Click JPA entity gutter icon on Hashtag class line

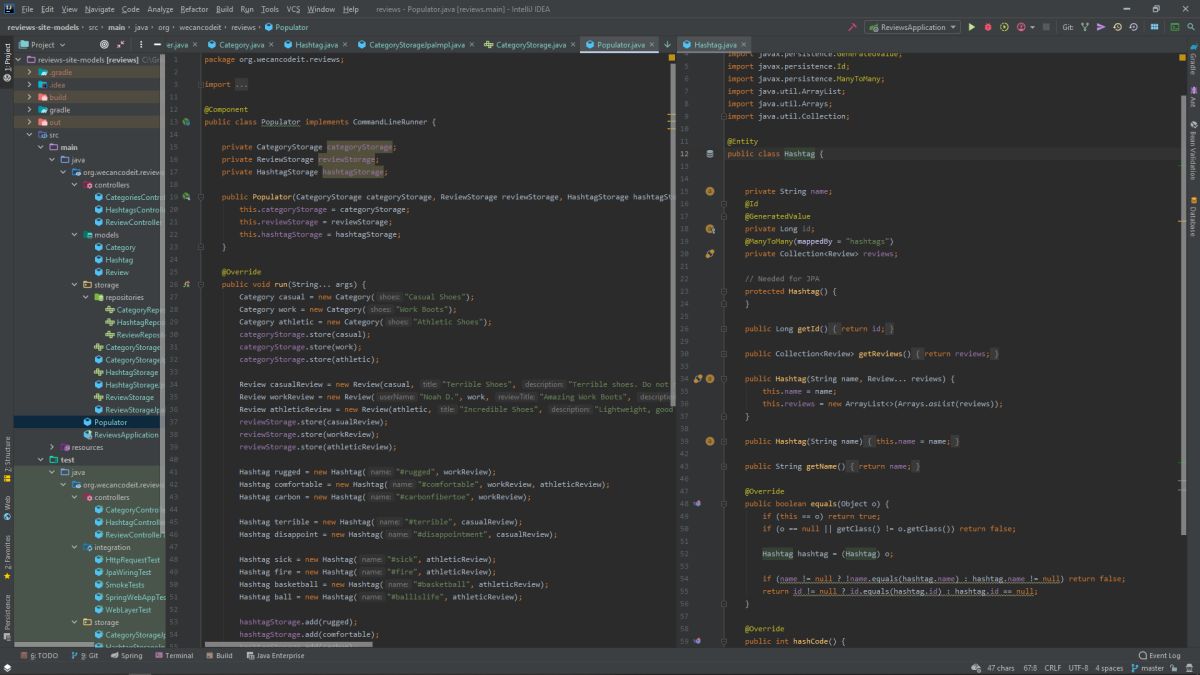coord(710,154)
